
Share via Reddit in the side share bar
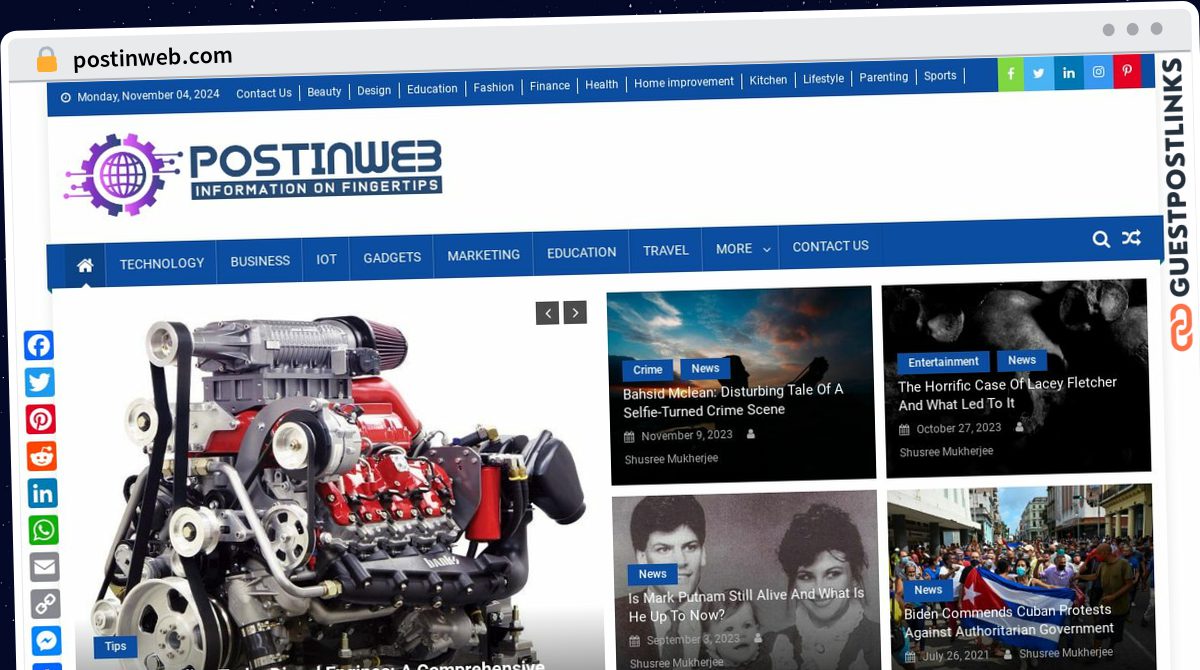[42, 457]
